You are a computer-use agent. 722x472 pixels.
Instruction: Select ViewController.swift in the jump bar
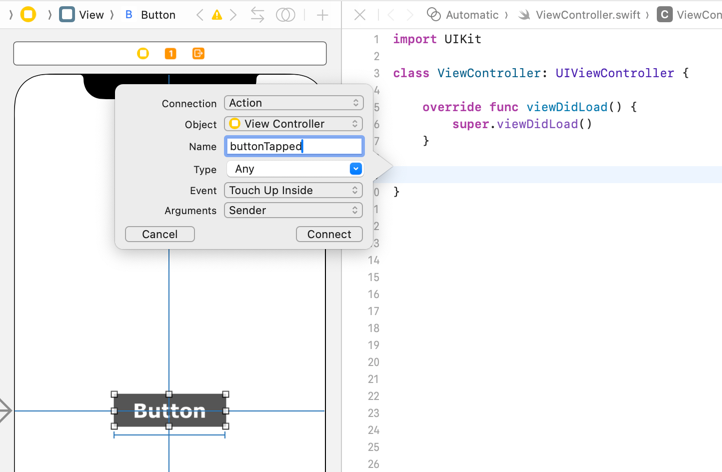pyautogui.click(x=579, y=15)
